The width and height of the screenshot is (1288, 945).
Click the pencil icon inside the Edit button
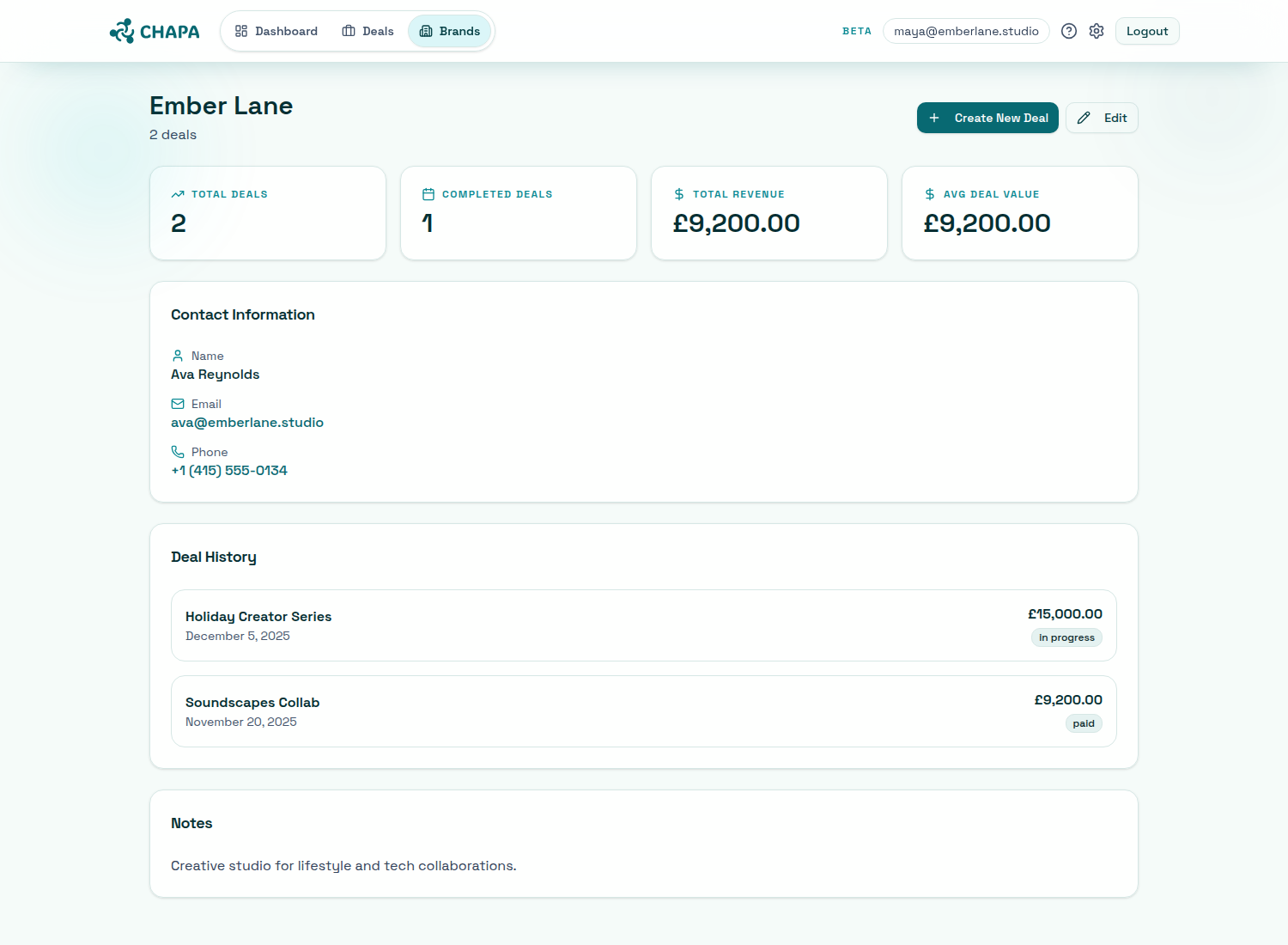pos(1084,118)
